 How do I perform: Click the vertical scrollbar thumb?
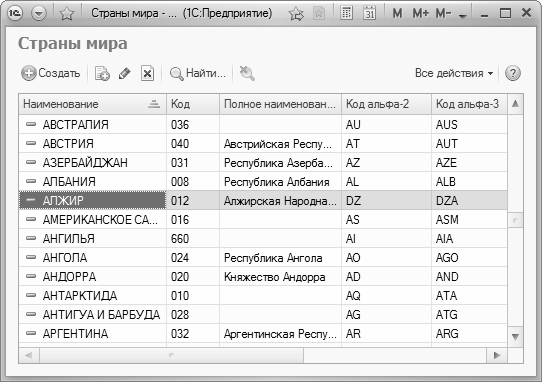pyautogui.click(x=515, y=220)
